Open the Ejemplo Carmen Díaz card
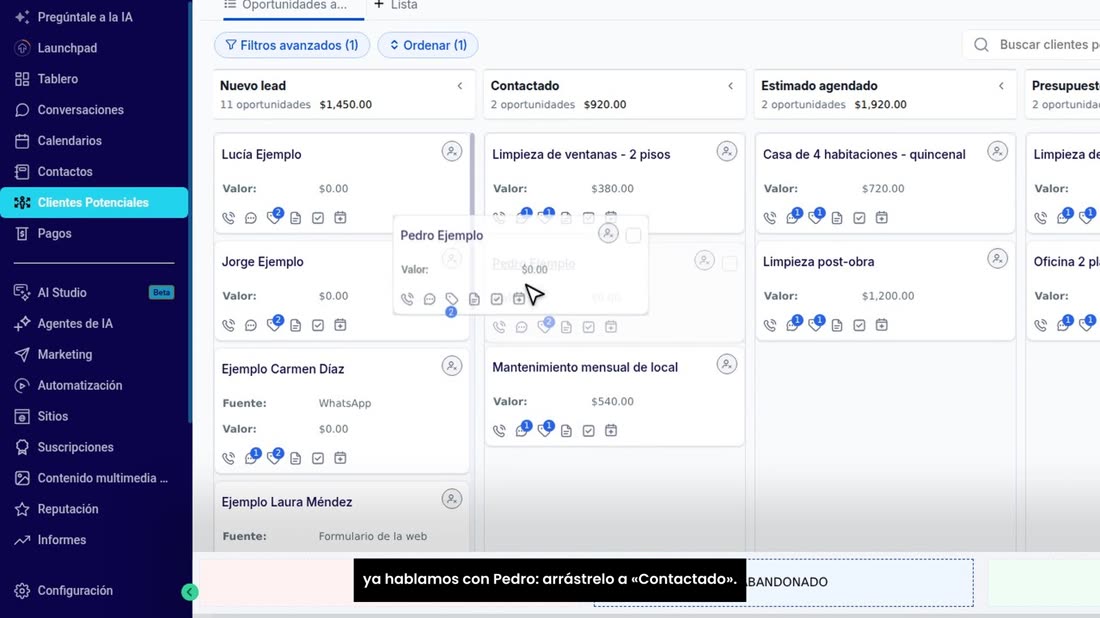Screen dimensions: 1100x618 pos(283,369)
